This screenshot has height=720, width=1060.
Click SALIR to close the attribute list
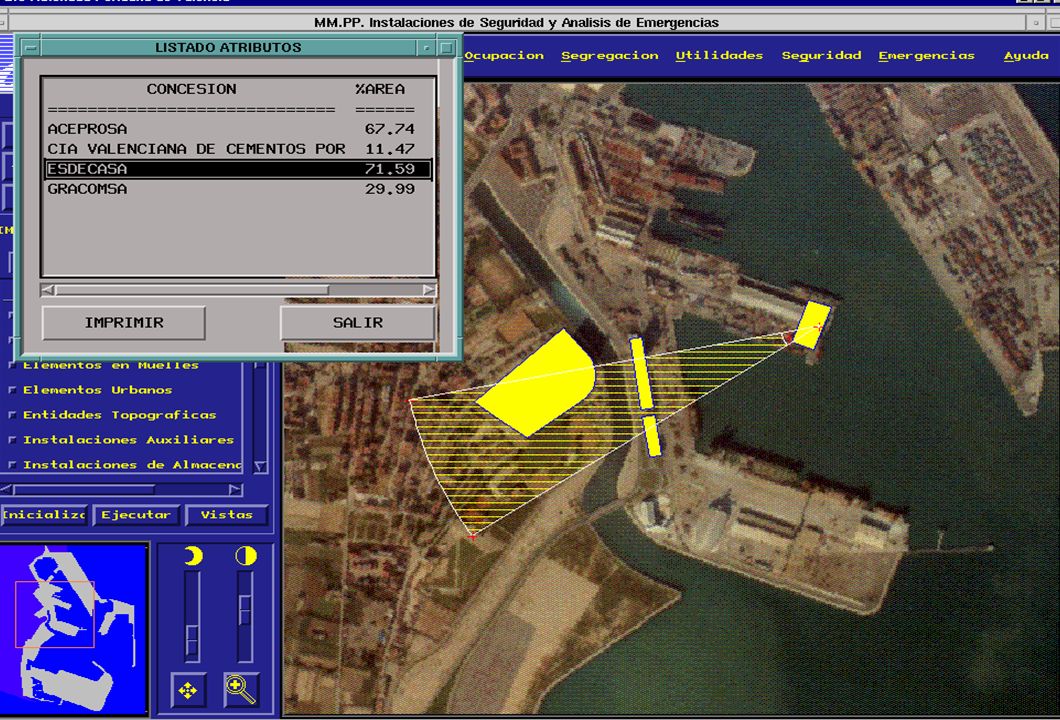pos(358,322)
